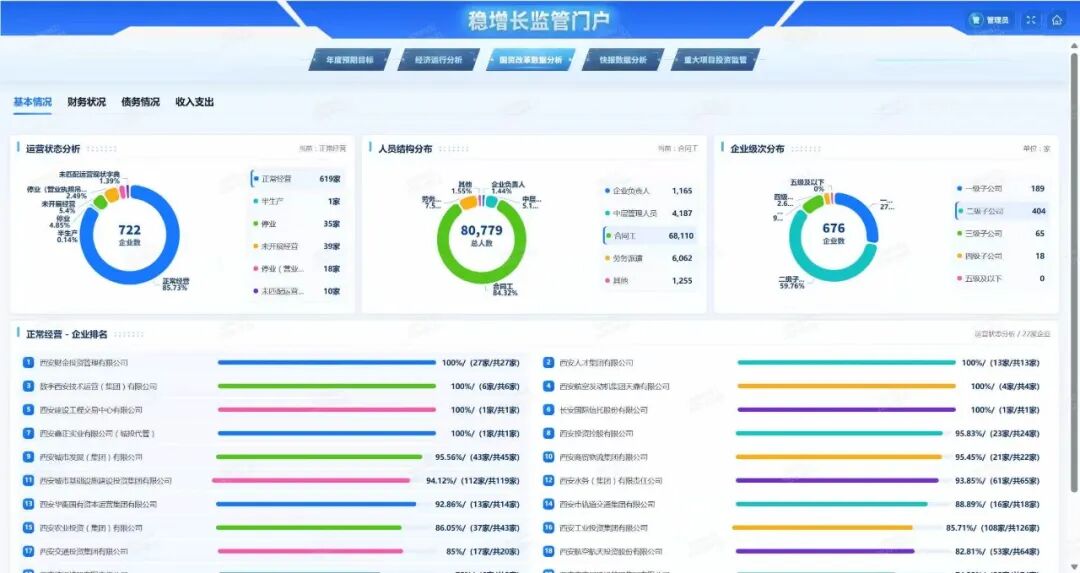Select the 正常经营 619家 legend entry
This screenshot has width=1080, height=573.
point(297,179)
